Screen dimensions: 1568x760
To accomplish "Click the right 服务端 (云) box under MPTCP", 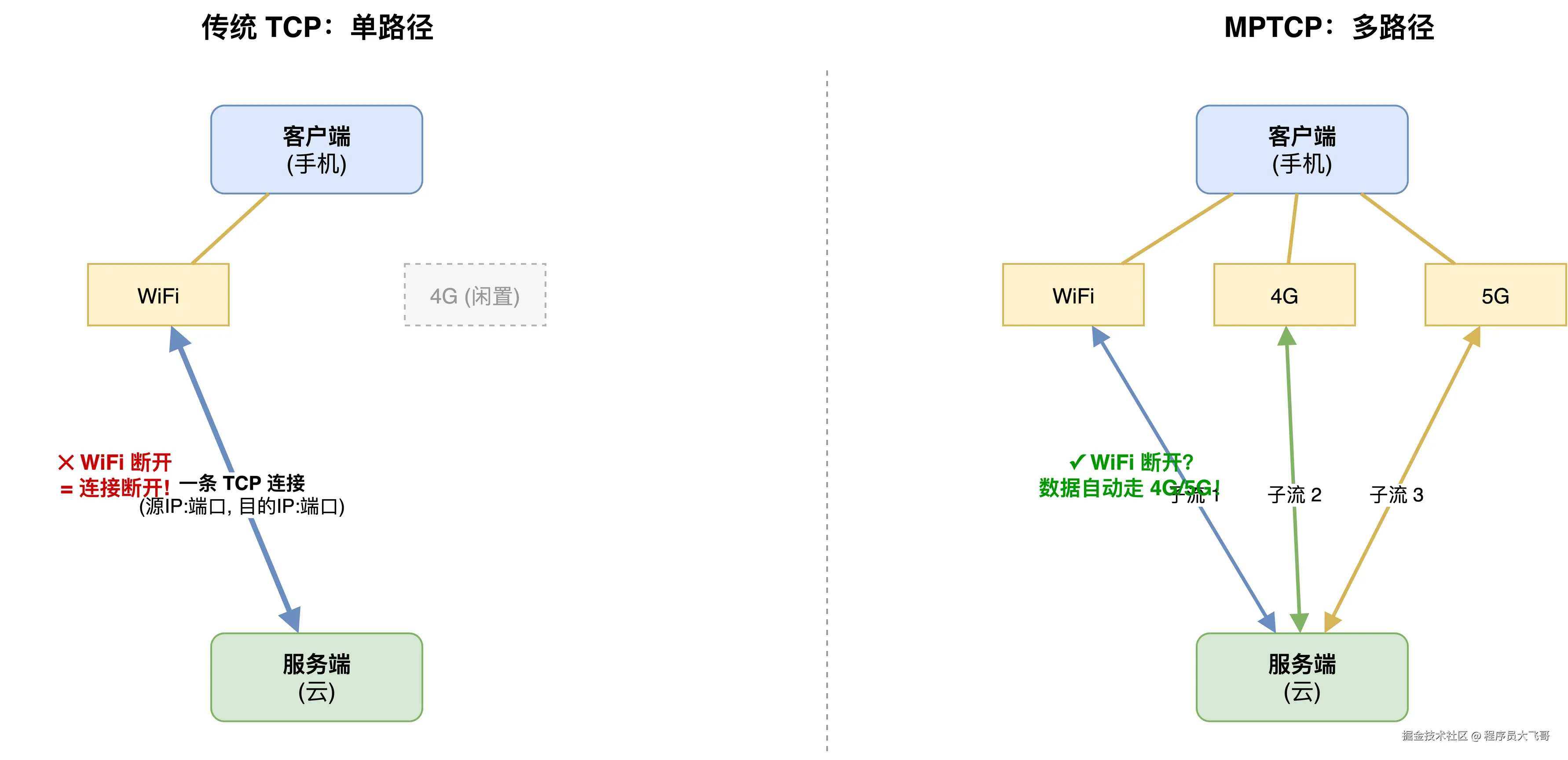I will pos(1301,676).
